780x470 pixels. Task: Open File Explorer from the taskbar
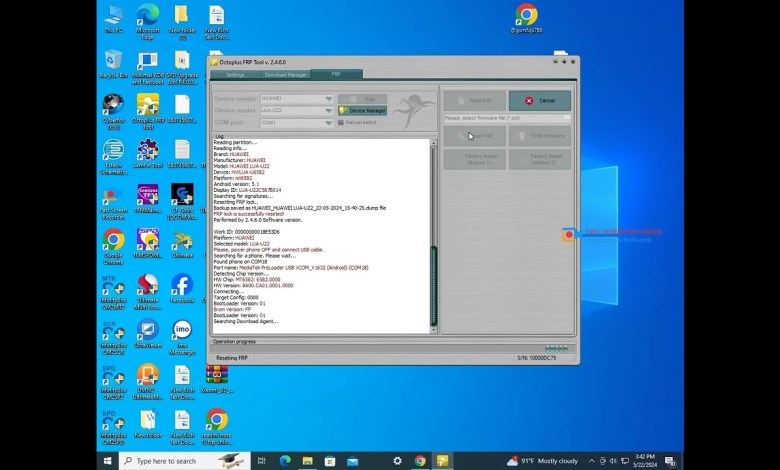click(307, 461)
